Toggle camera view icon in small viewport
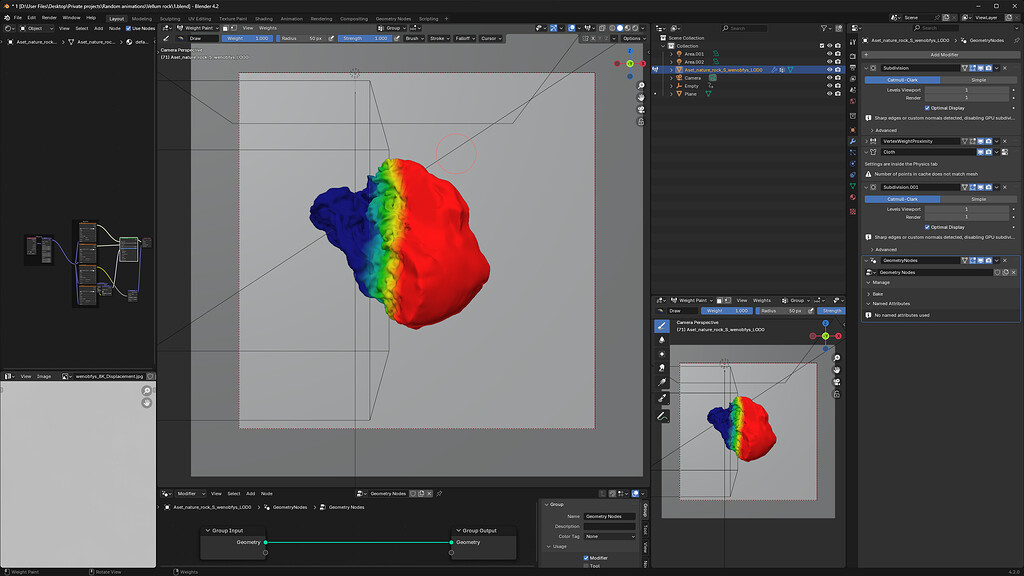Image resolution: width=1024 pixels, height=576 pixels. click(x=837, y=382)
